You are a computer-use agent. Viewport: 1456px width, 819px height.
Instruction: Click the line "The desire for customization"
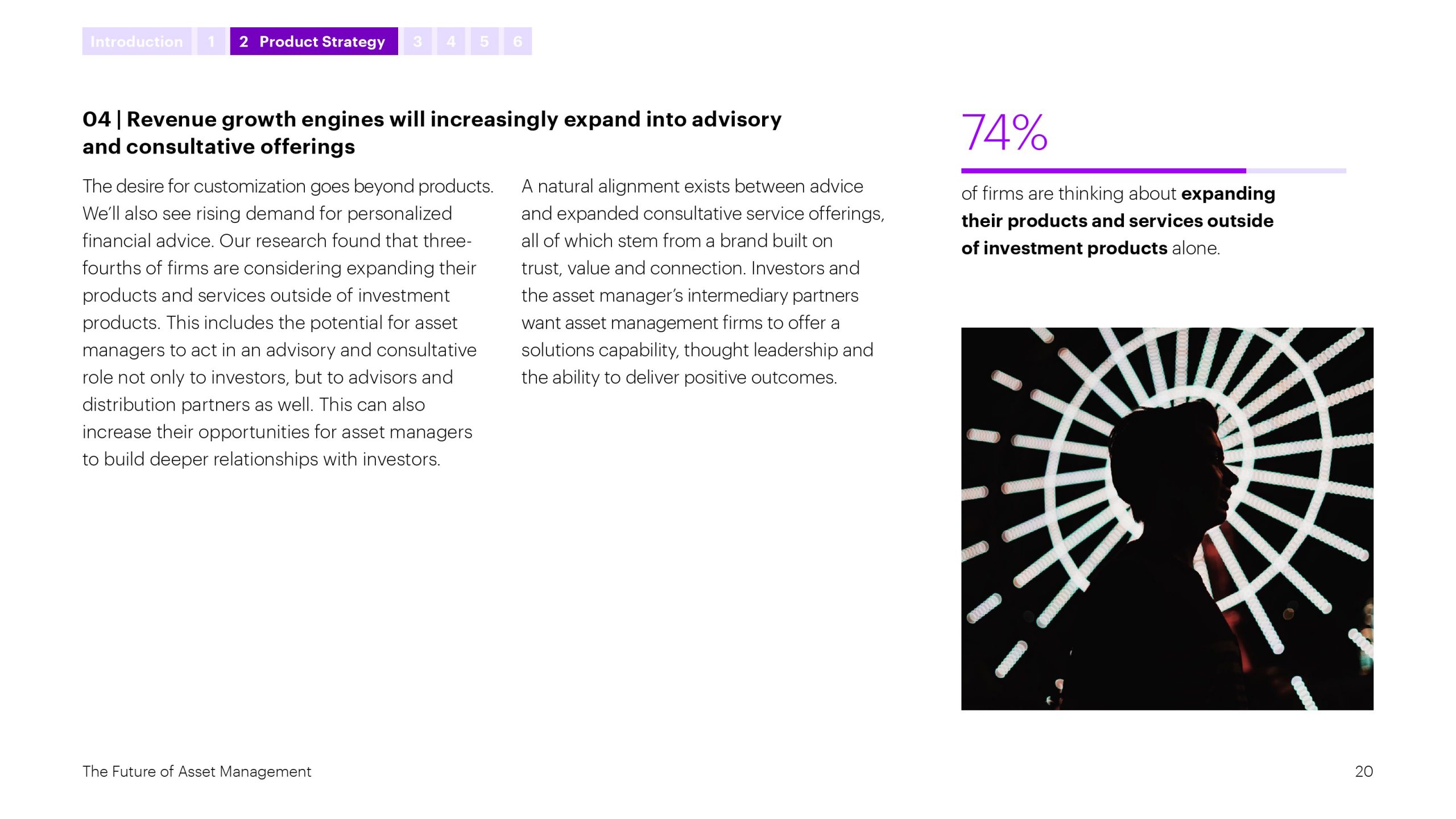click(288, 187)
